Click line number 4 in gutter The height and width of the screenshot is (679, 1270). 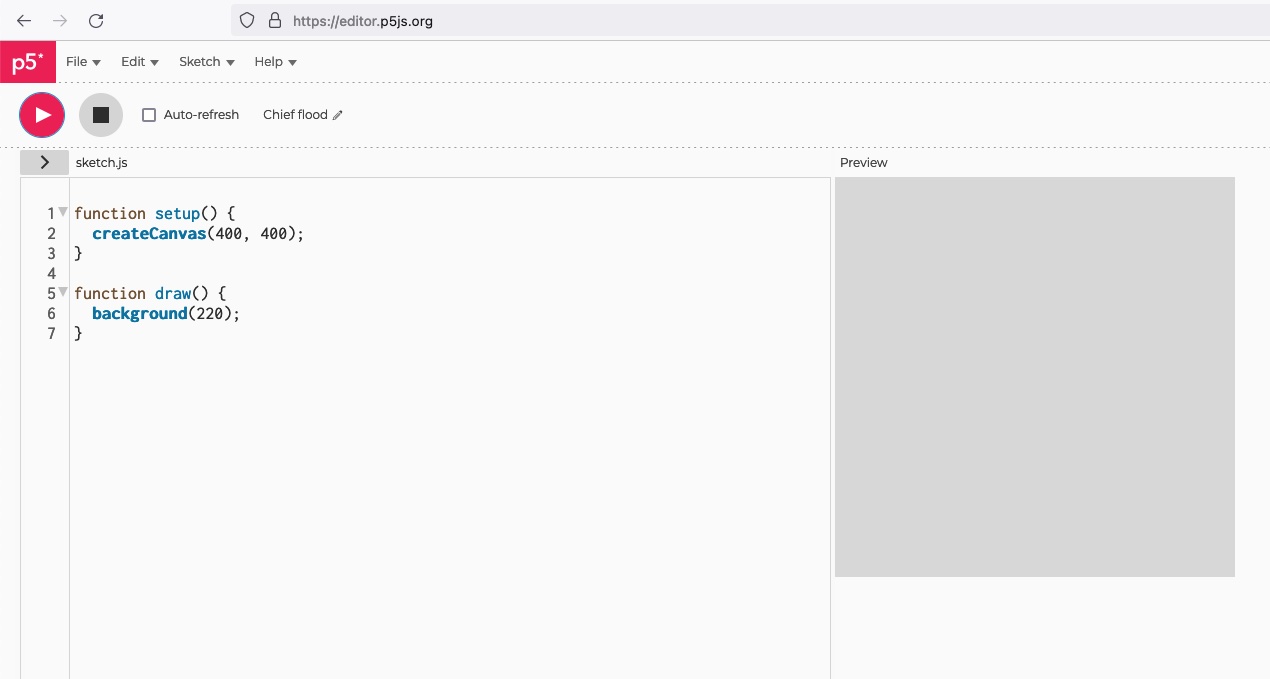tap(52, 273)
